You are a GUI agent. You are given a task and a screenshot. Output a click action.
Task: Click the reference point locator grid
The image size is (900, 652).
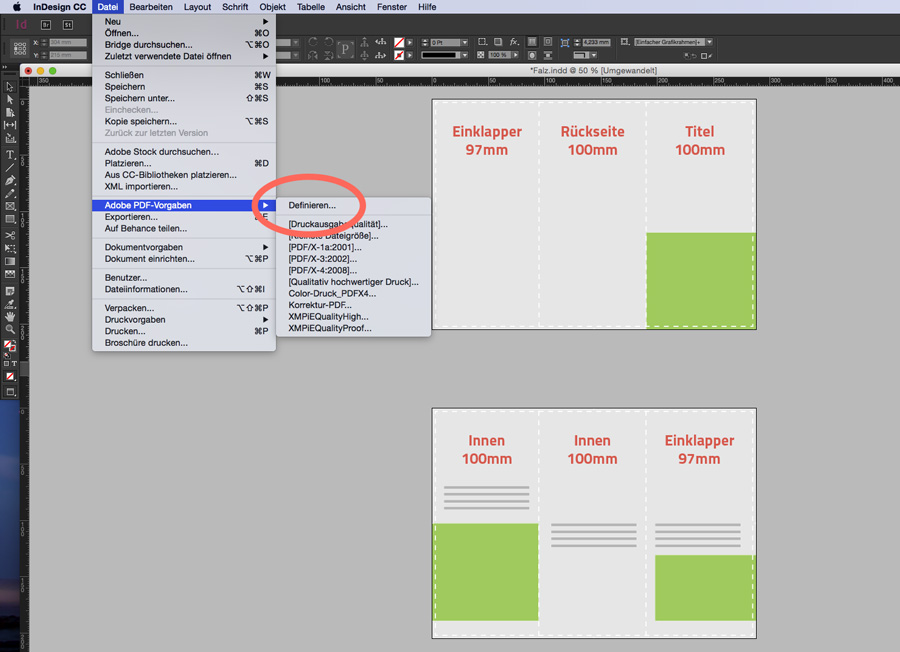(20, 48)
